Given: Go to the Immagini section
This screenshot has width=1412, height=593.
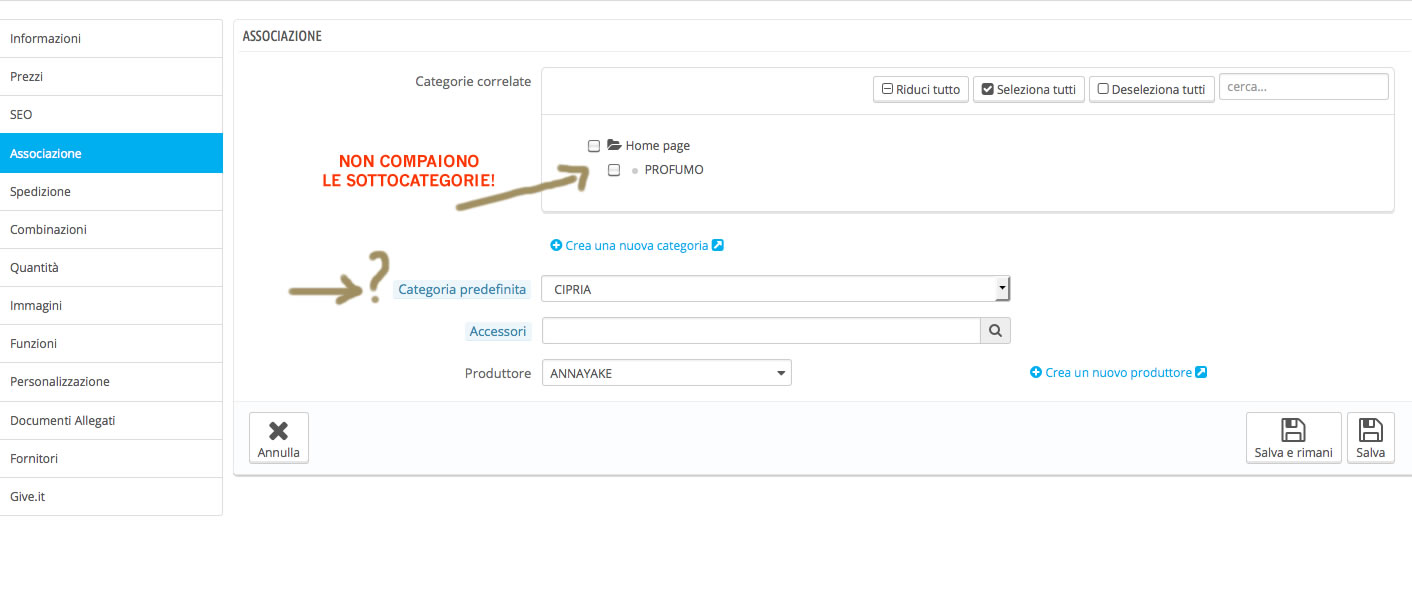Looking at the screenshot, I should point(111,305).
